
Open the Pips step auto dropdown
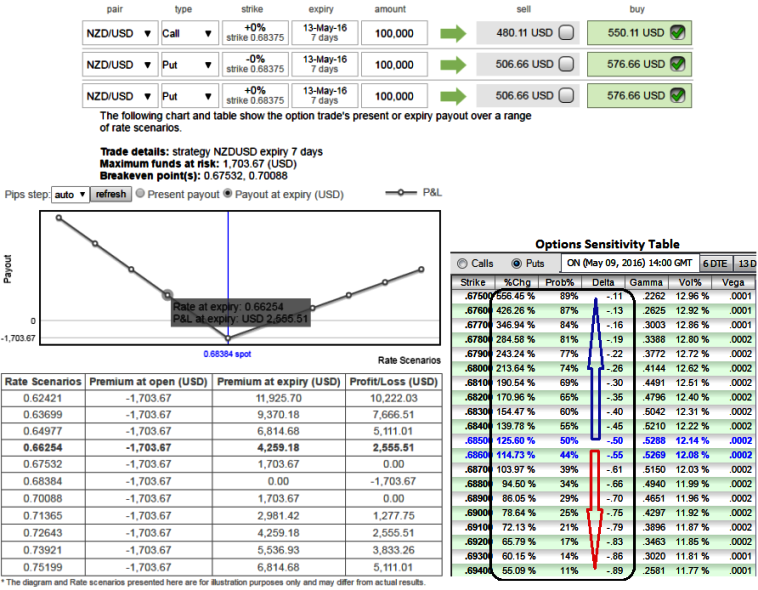pos(70,194)
